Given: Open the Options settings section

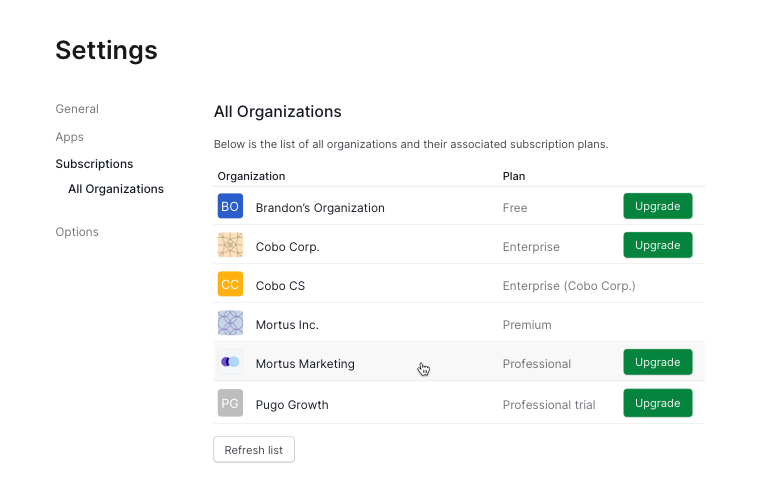Looking at the screenshot, I should tap(77, 232).
